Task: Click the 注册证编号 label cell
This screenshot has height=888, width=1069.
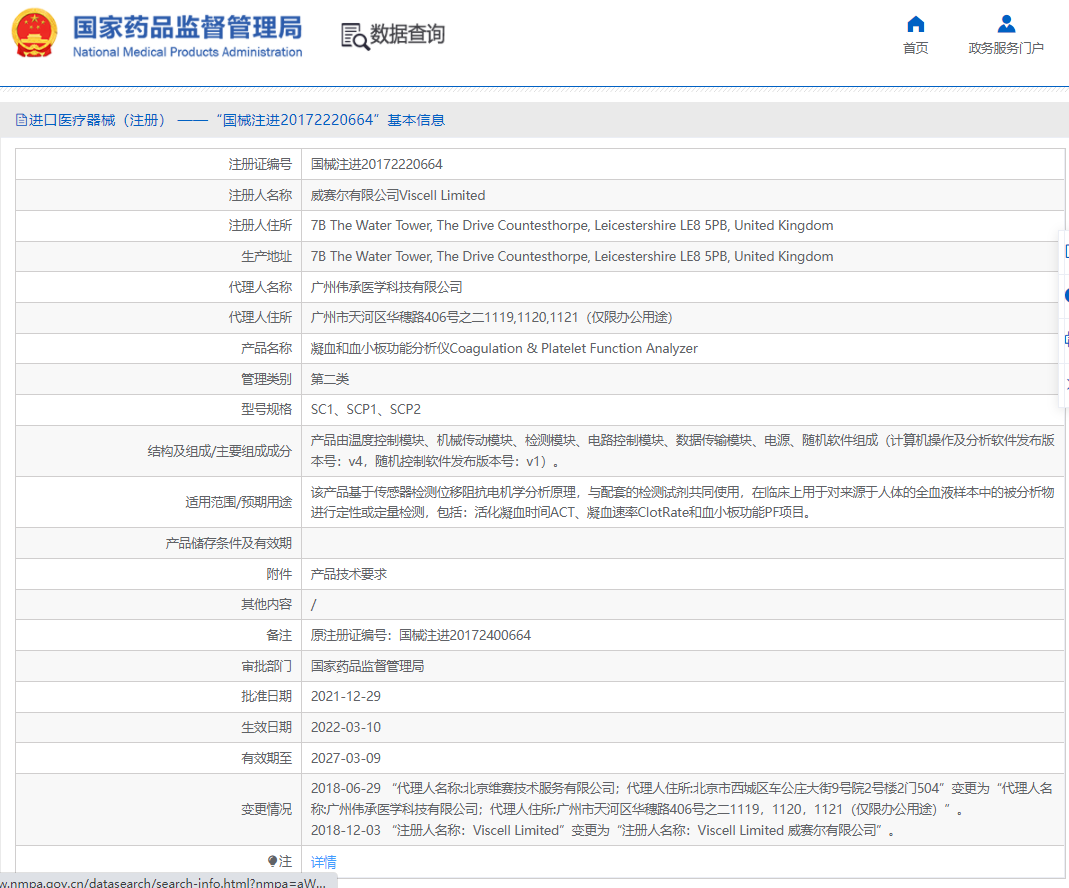Action: click(x=158, y=164)
